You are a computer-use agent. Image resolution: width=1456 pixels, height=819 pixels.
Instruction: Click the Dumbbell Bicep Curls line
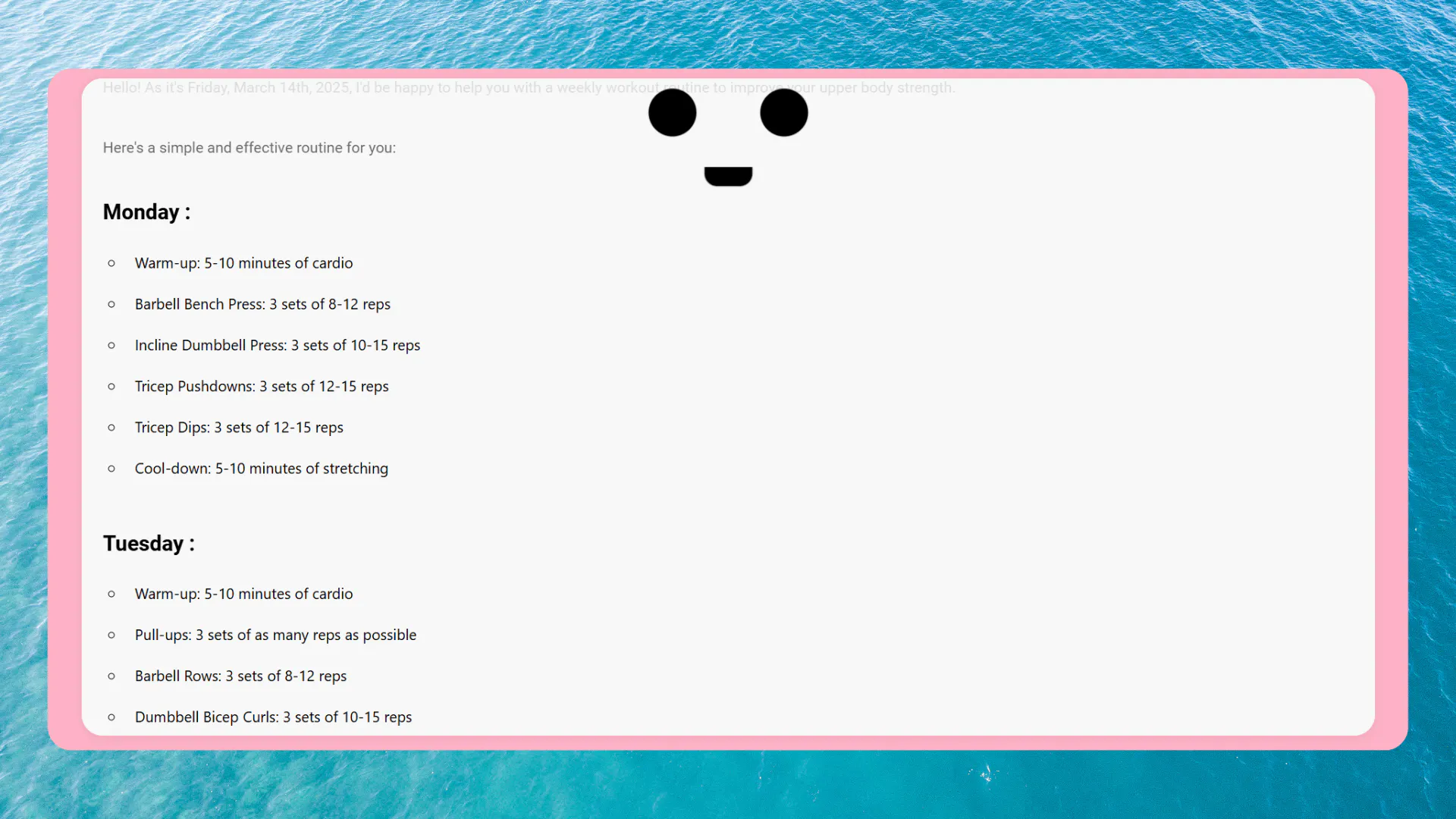coord(273,717)
